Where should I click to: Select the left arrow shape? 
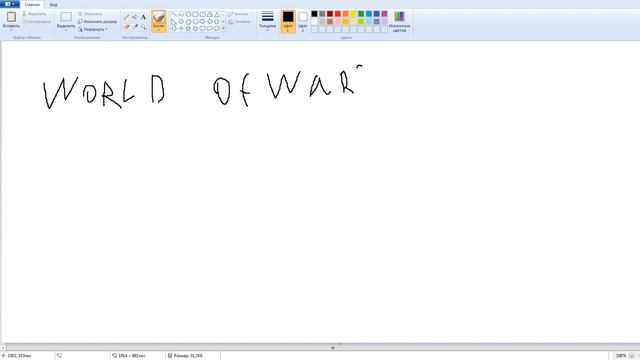point(210,22)
